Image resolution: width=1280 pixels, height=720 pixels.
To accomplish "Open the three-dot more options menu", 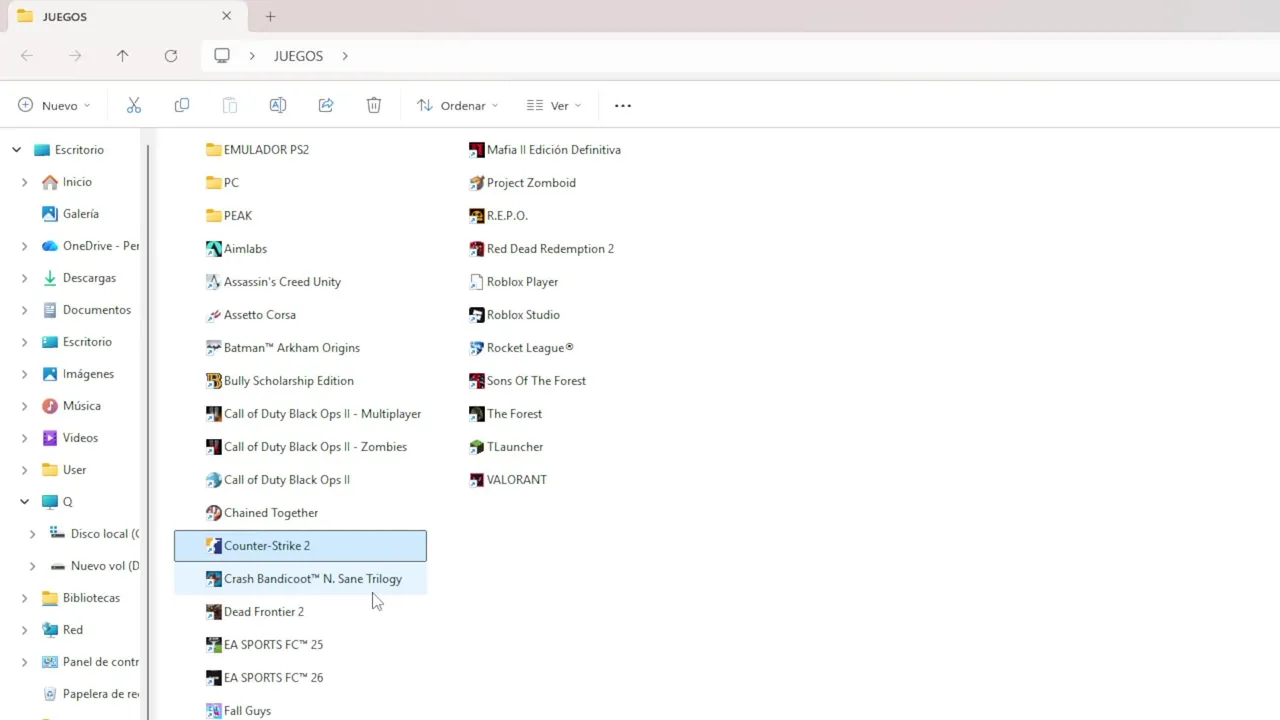I will pyautogui.click(x=623, y=105).
